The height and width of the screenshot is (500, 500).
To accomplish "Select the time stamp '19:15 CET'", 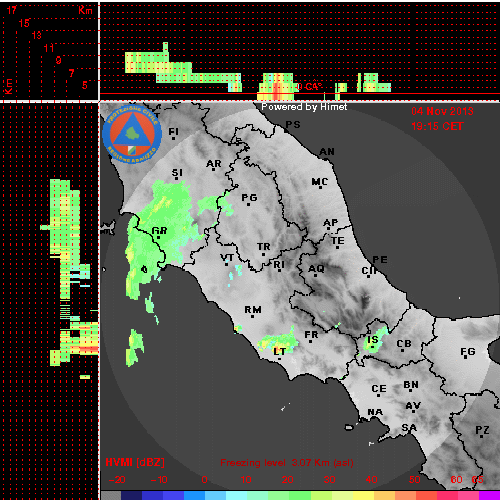I will coord(437,126).
